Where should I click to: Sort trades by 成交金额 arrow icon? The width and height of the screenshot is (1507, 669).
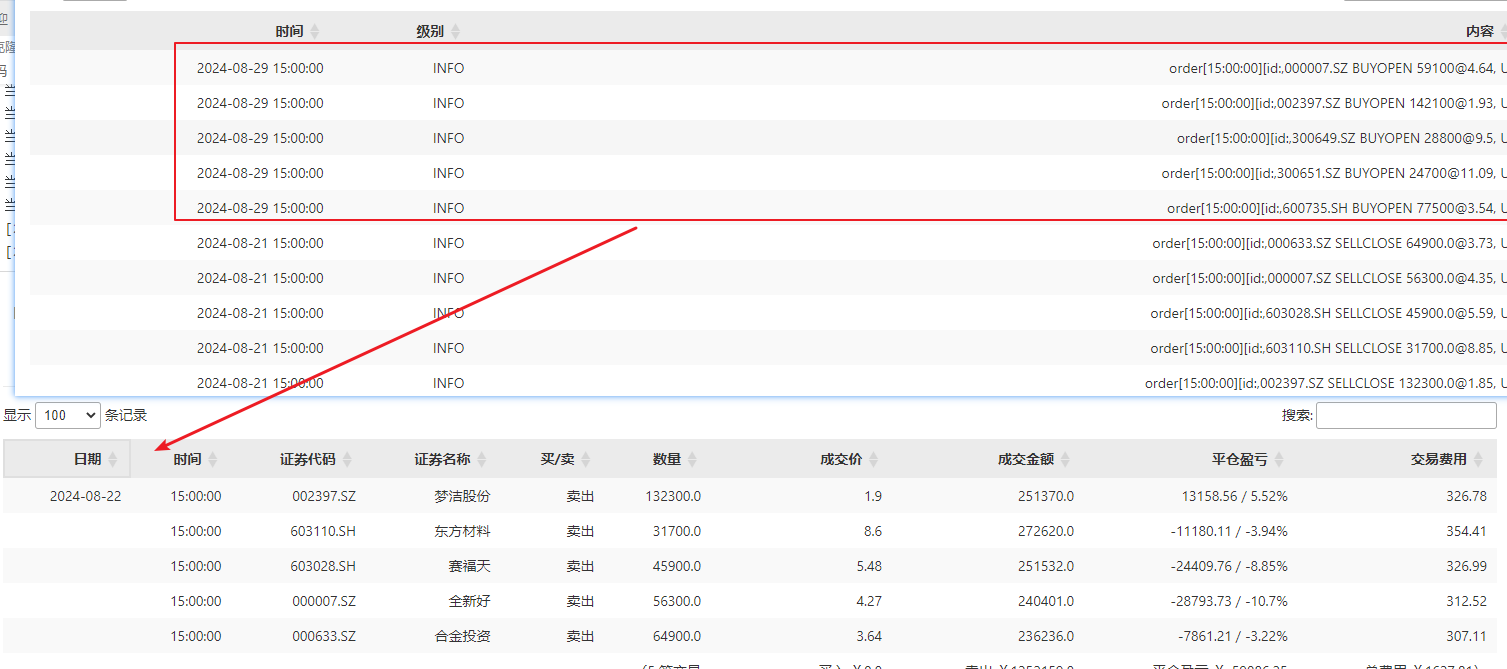click(x=1066, y=460)
